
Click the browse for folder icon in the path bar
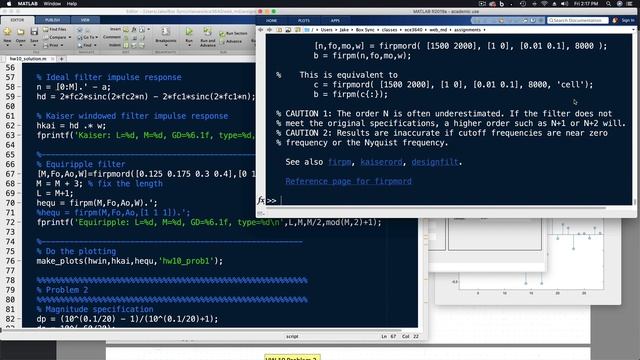[x=288, y=30]
